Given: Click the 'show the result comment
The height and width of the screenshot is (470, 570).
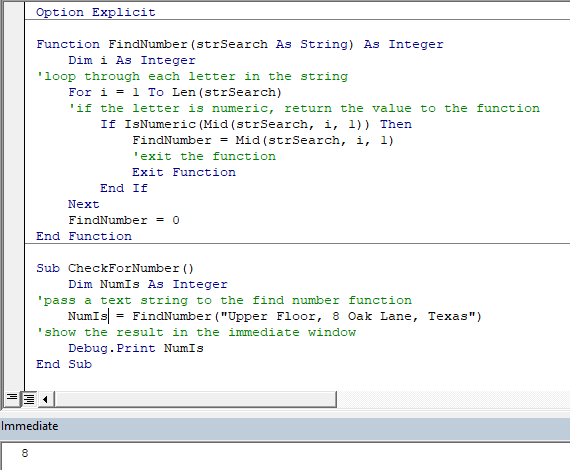Looking at the screenshot, I should point(196,332).
